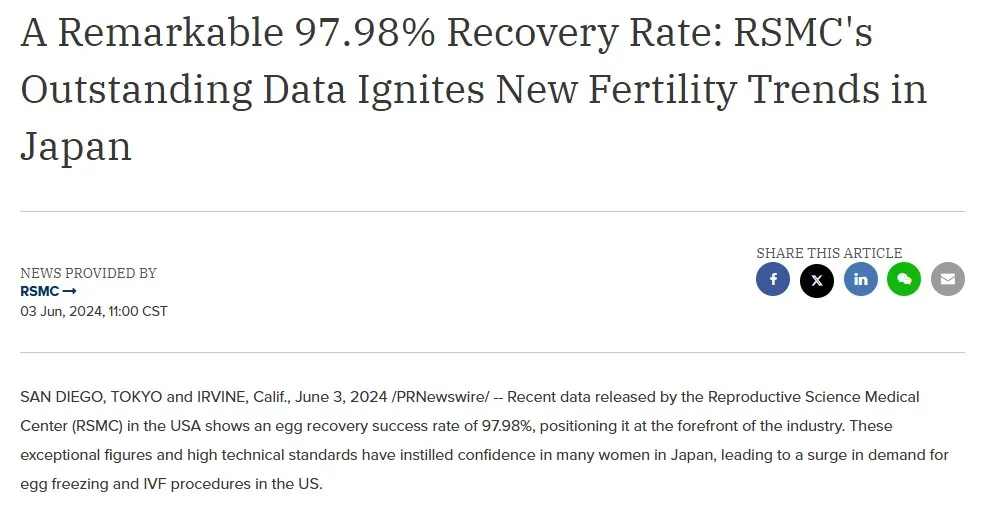Click the word "Japan" in the headline

click(x=76, y=148)
